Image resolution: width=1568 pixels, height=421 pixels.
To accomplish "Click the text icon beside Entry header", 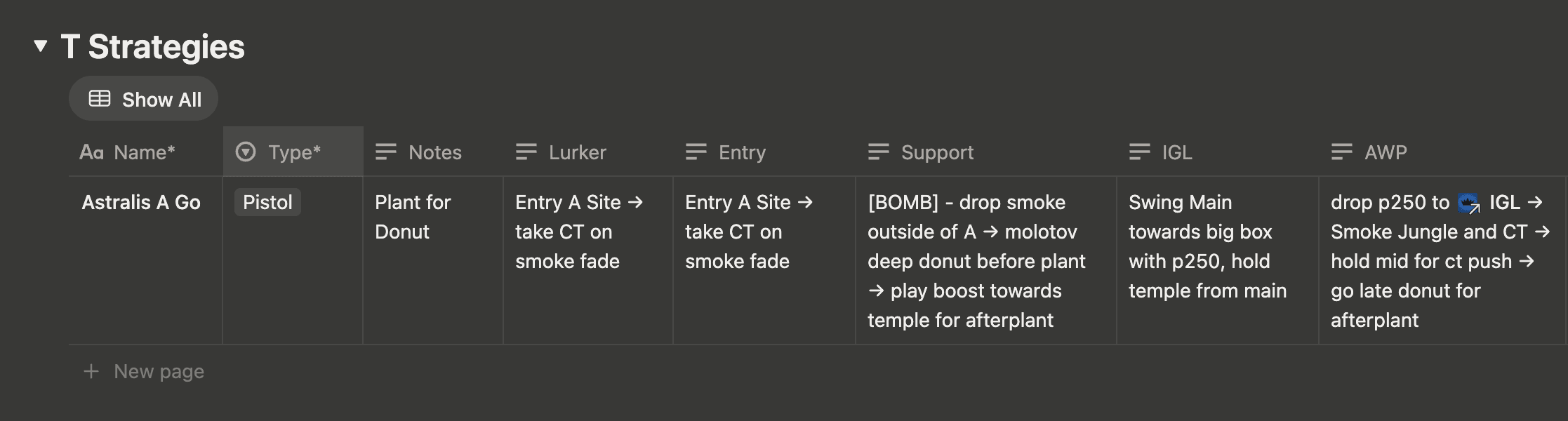I will point(696,152).
